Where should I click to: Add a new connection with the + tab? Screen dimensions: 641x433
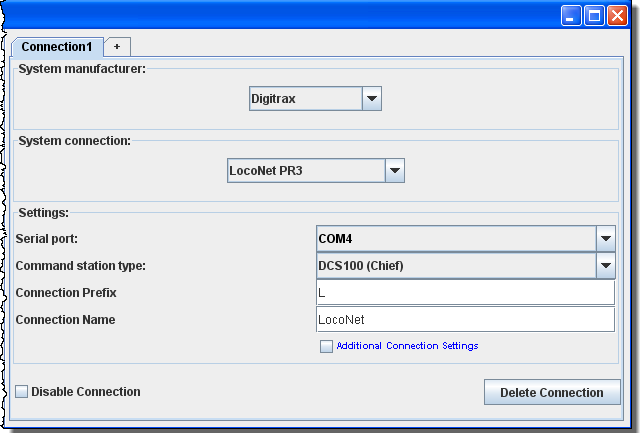click(x=117, y=47)
